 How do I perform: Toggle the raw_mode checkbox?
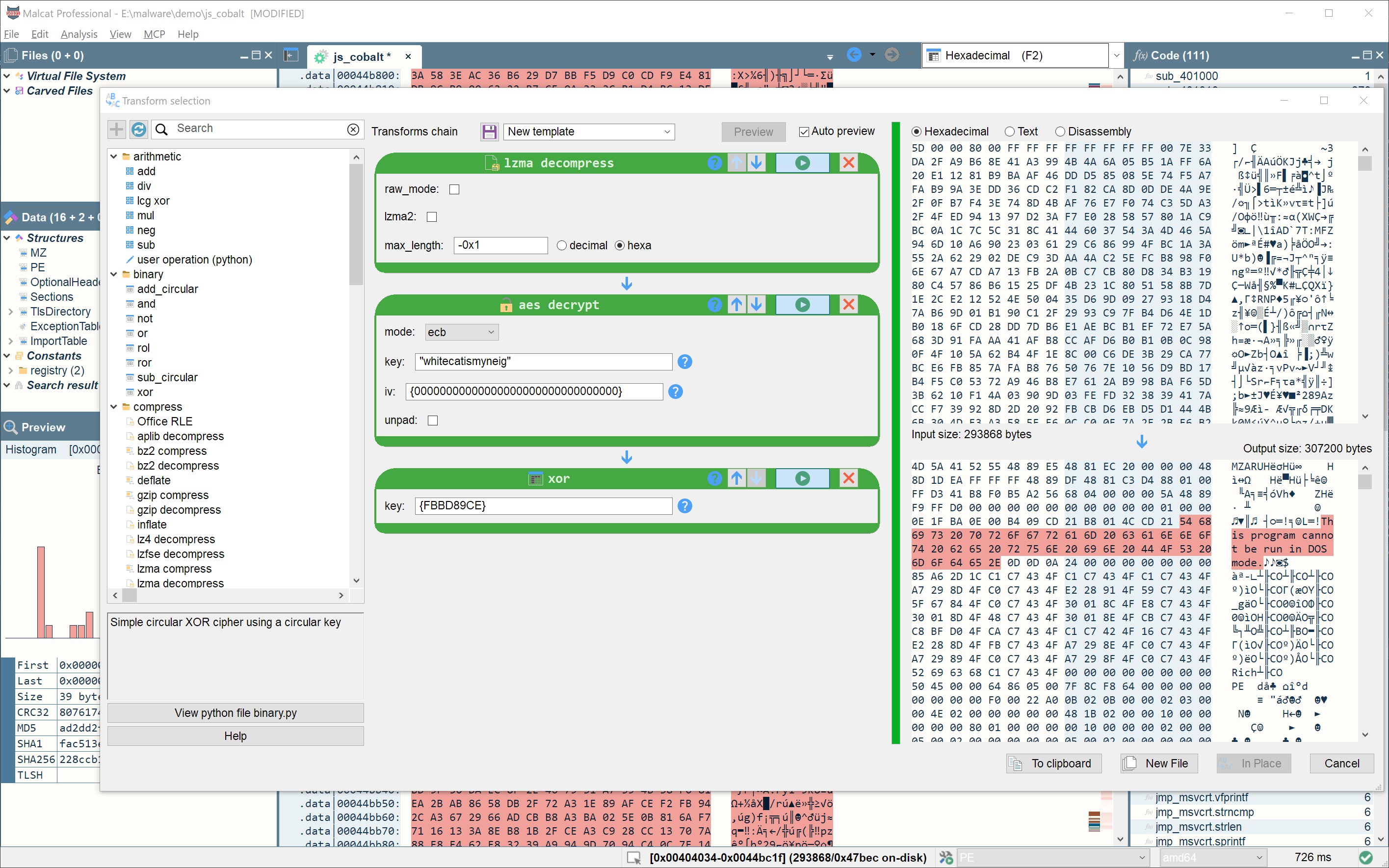454,189
